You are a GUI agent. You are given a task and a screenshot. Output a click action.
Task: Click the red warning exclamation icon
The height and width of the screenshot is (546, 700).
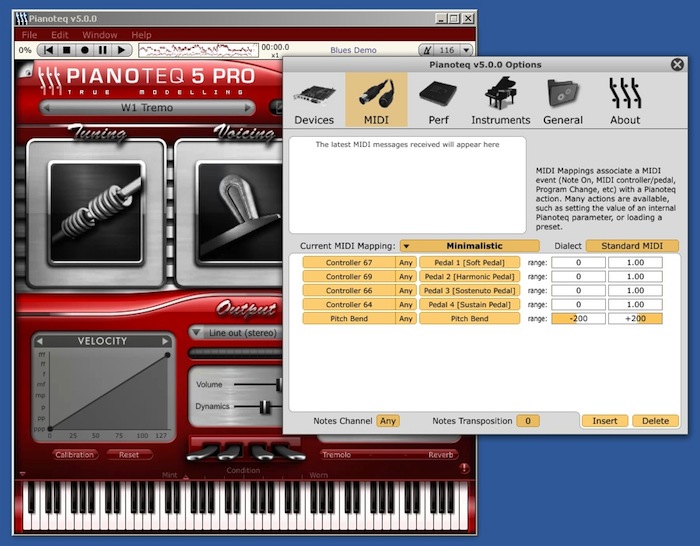click(464, 468)
